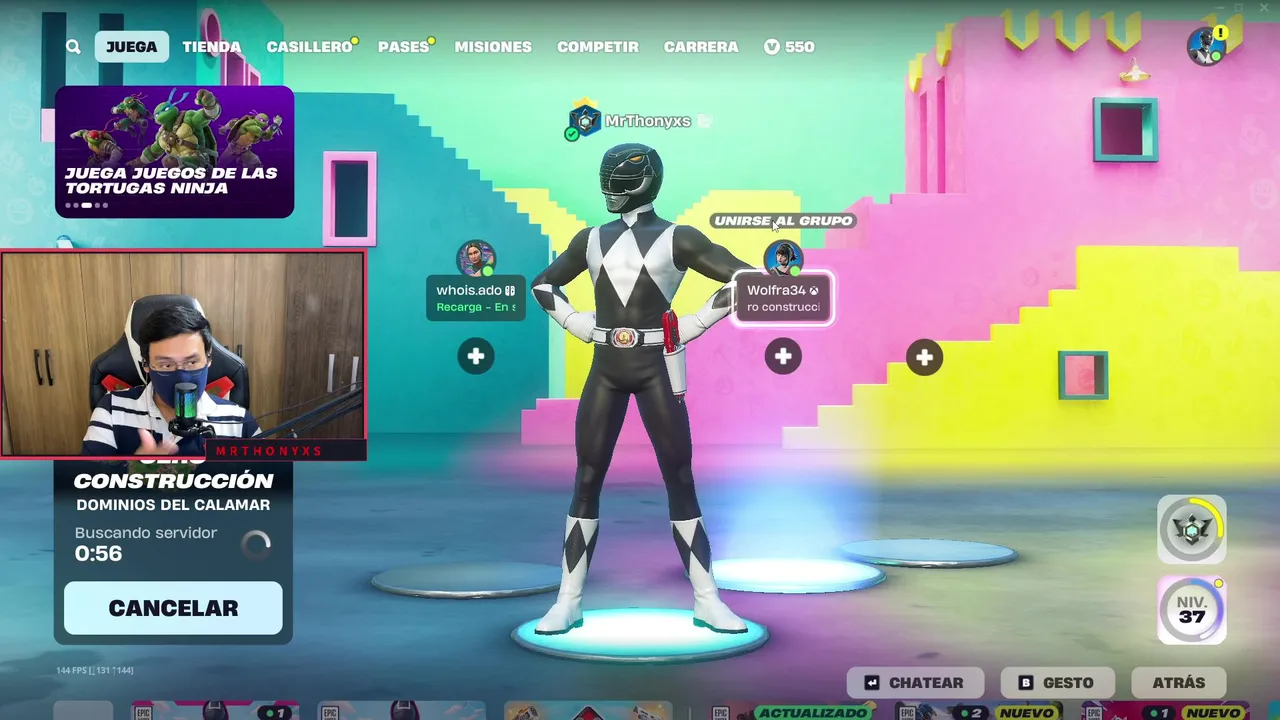Click the matchmaking loading spinner
This screenshot has height=720, width=1280.
[256, 544]
